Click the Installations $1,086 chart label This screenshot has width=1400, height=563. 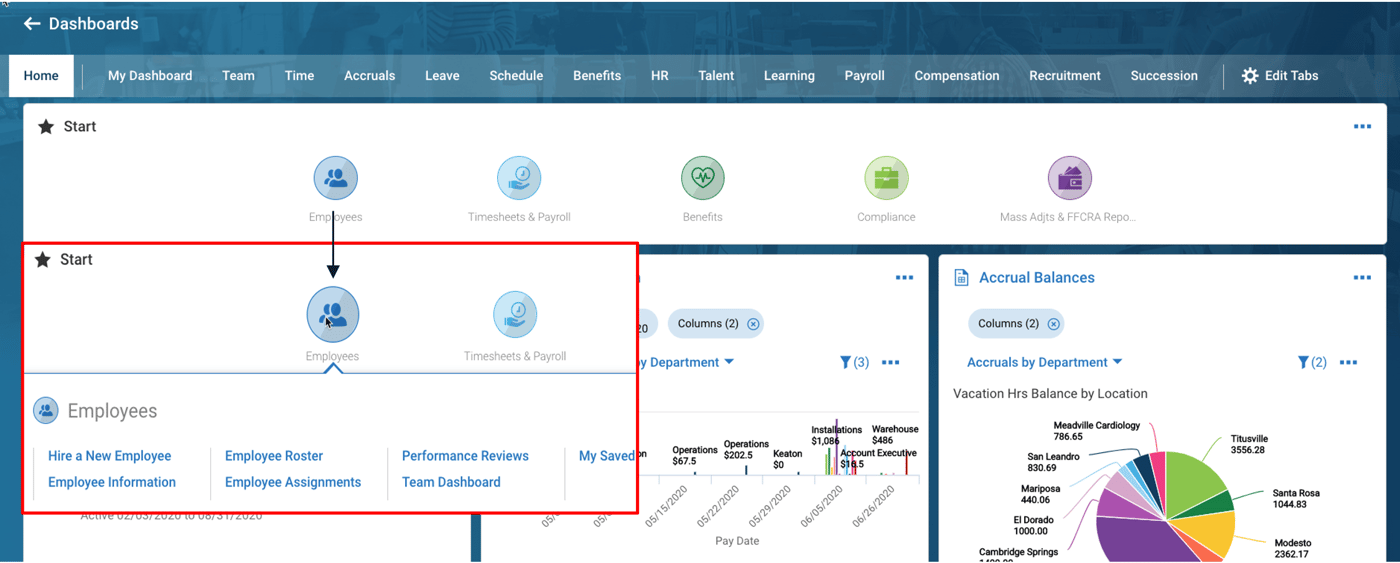coord(837,435)
